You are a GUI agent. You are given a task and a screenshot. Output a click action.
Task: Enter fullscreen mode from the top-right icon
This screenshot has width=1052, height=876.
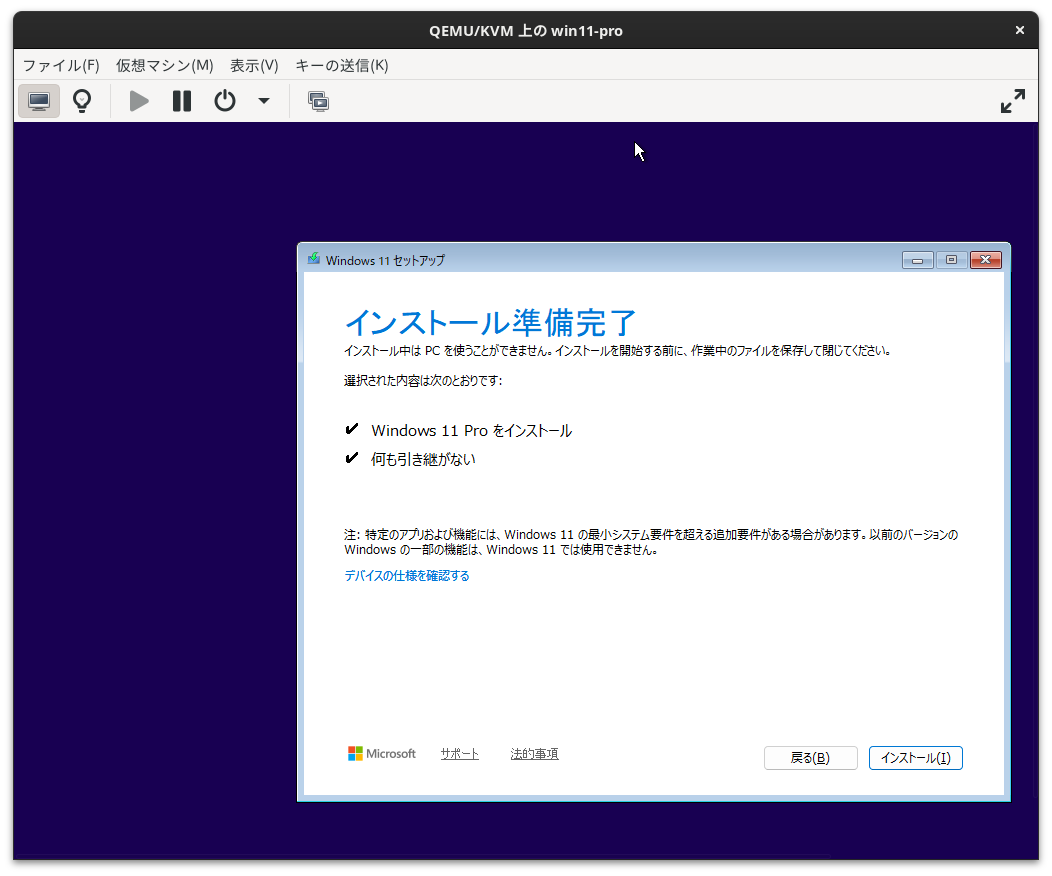coord(1013,101)
